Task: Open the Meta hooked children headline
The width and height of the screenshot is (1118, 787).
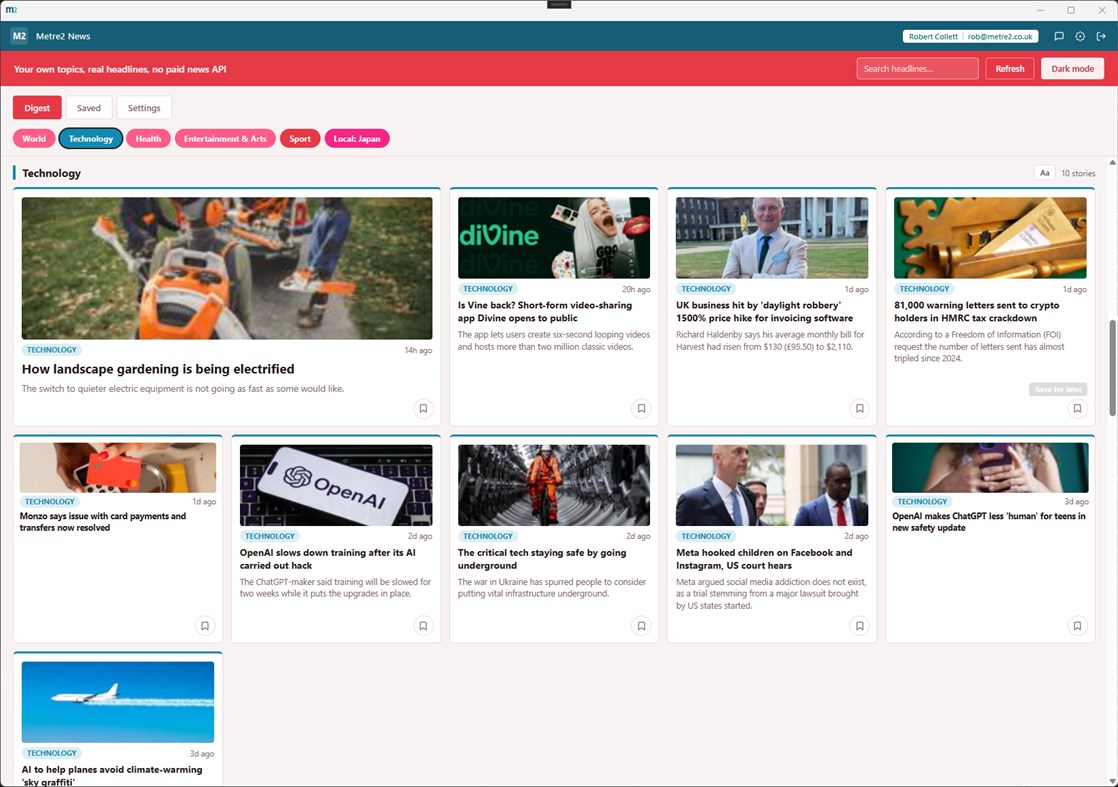Action: (x=764, y=559)
